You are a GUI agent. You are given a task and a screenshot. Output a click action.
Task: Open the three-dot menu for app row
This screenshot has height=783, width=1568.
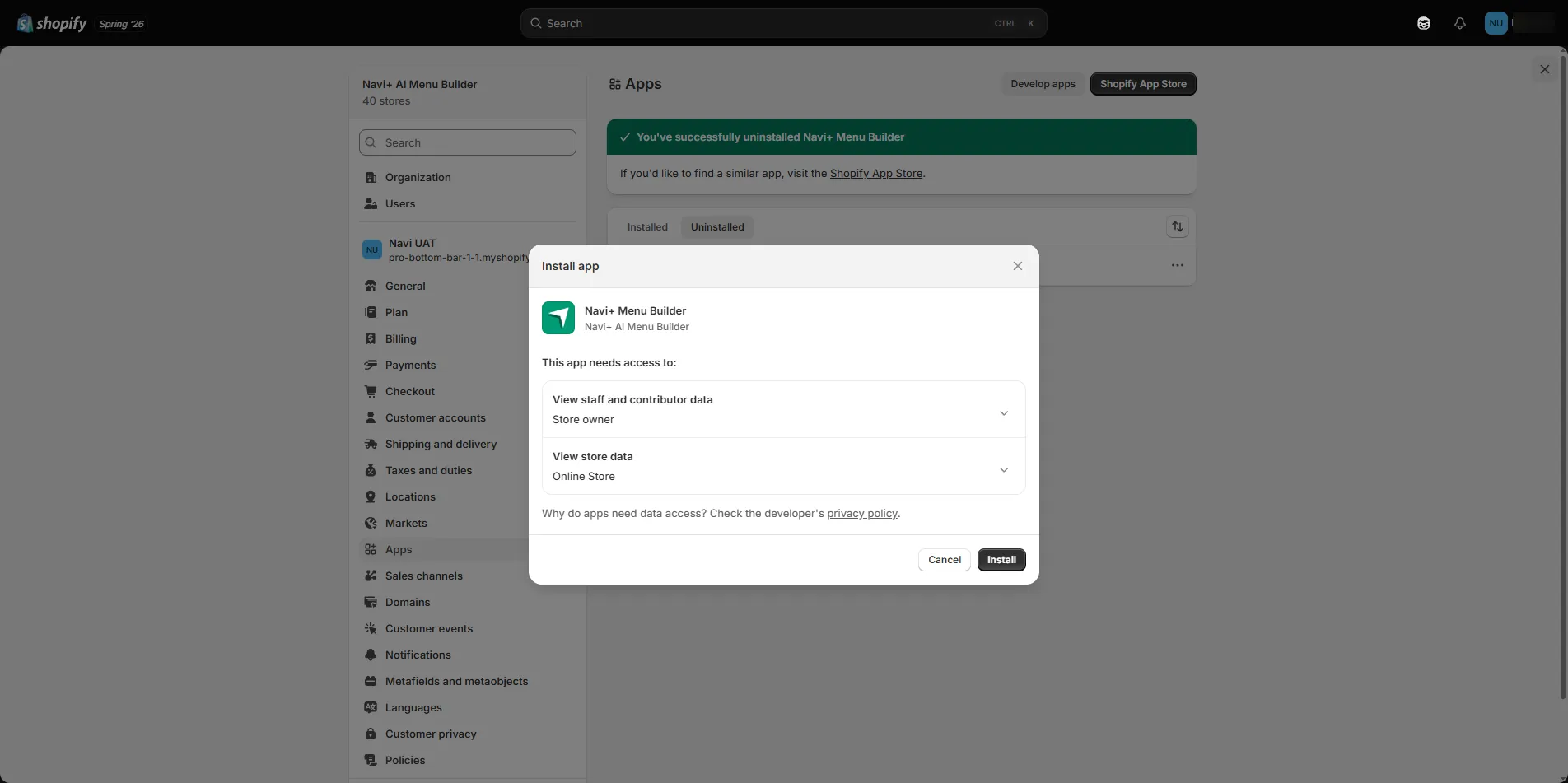click(1178, 265)
